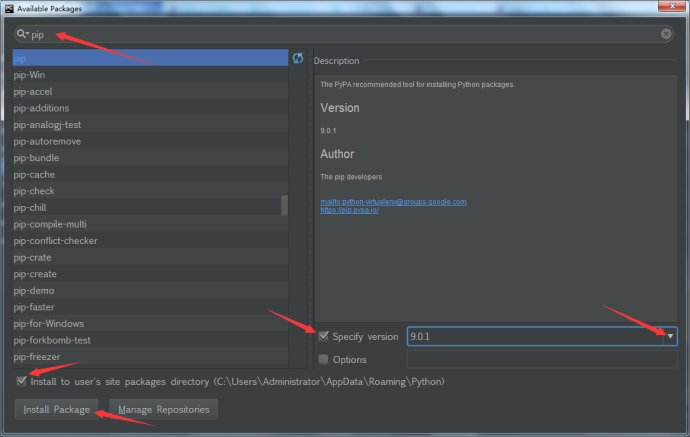Select pip-Win in the package list

pos(150,75)
